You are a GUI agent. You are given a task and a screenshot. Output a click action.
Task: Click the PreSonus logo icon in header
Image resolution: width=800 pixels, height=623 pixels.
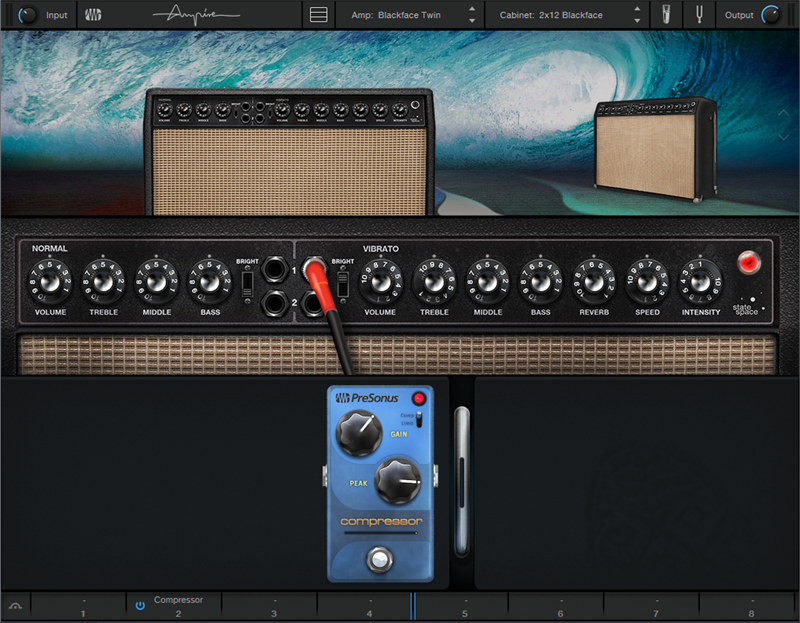pyautogui.click(x=93, y=15)
